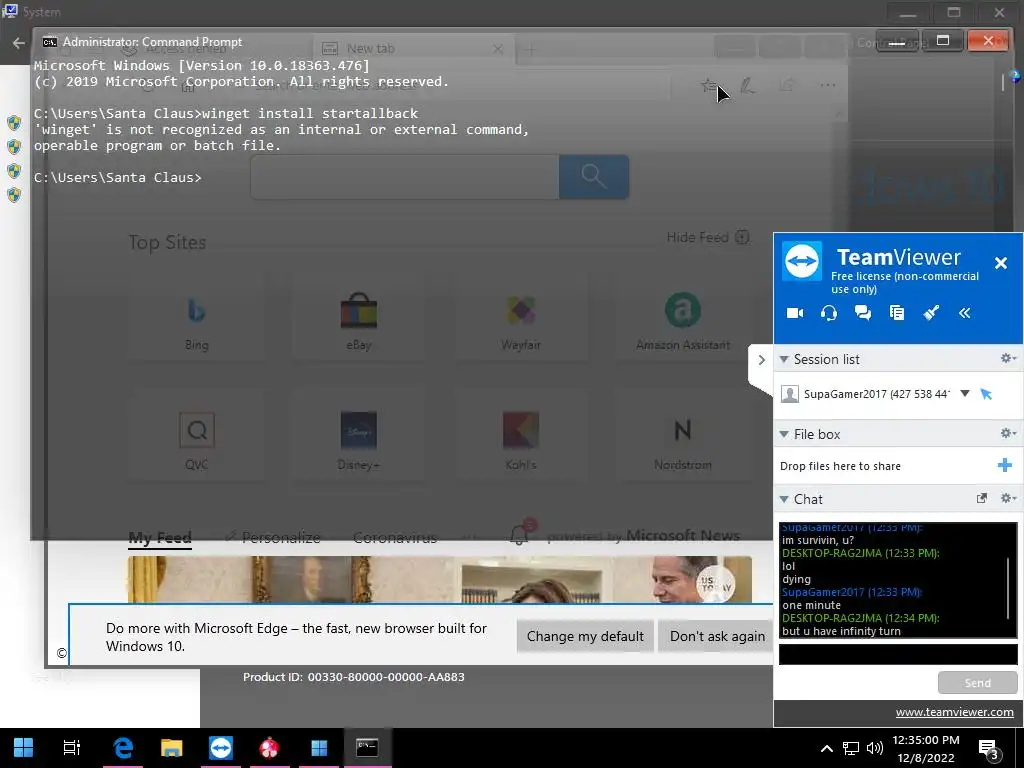Screen dimensions: 1024x768
Task: Select the Coronavirus feed tab
Action: (x=394, y=537)
